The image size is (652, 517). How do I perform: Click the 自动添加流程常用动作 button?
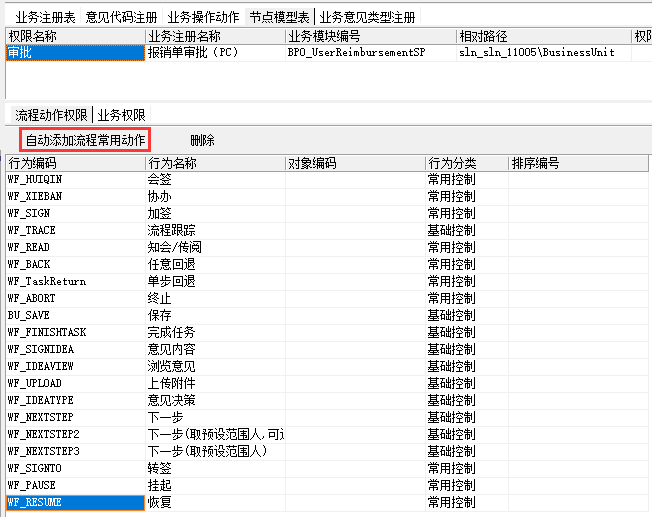coord(85,140)
